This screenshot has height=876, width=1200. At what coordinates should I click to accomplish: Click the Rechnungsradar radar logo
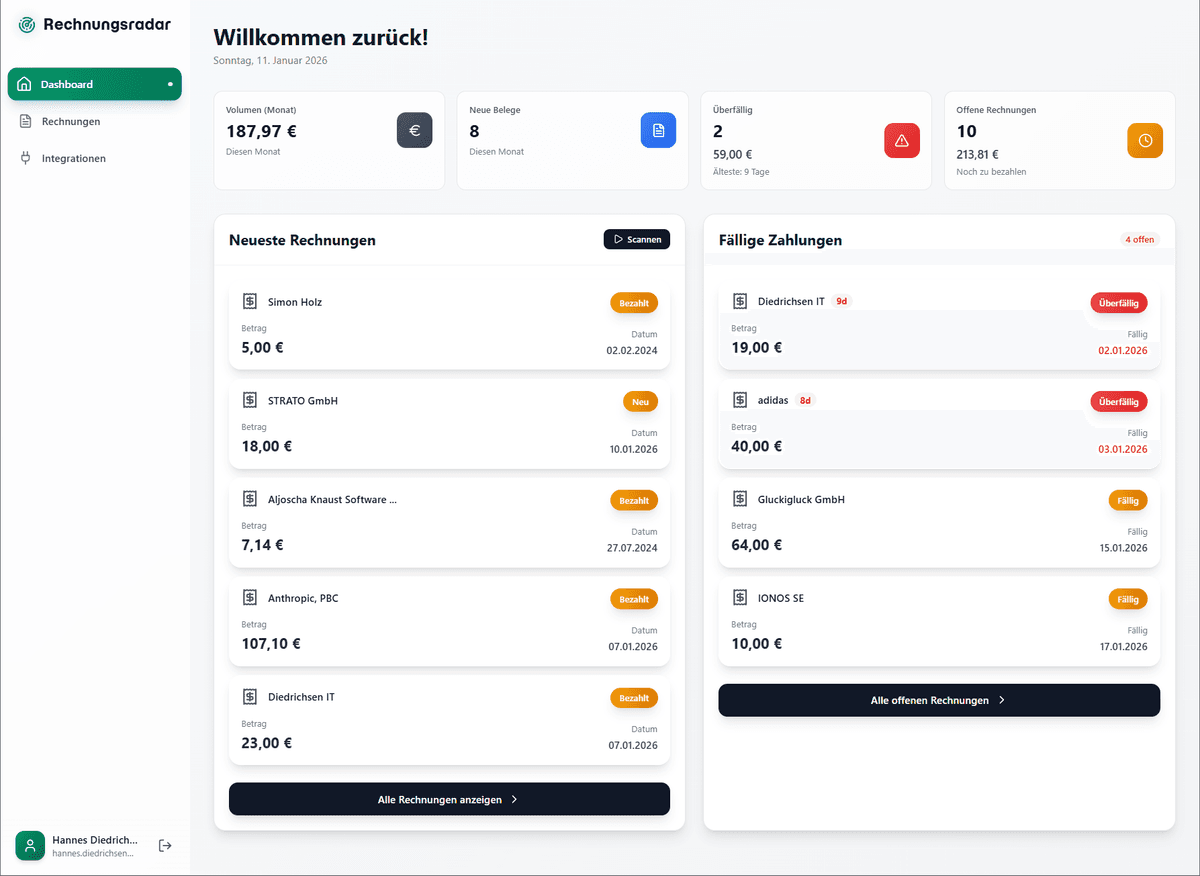coord(27,25)
